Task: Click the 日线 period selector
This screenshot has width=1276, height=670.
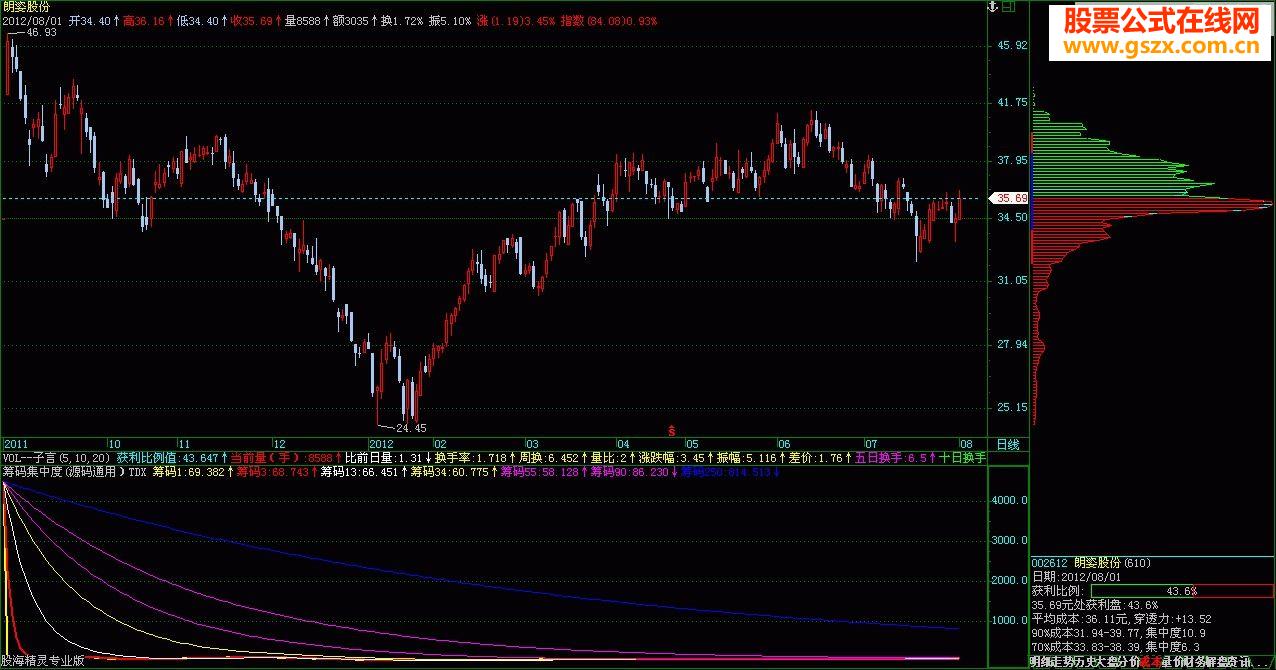Action: [1009, 443]
